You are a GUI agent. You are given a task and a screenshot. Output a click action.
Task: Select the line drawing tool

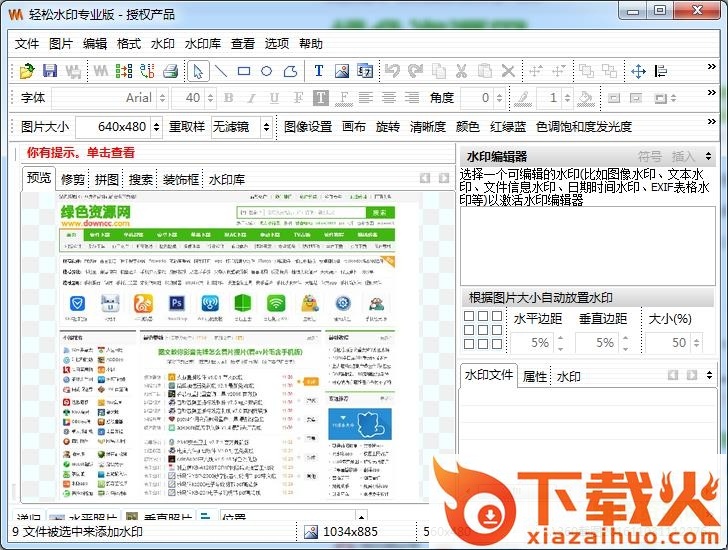(x=221, y=71)
